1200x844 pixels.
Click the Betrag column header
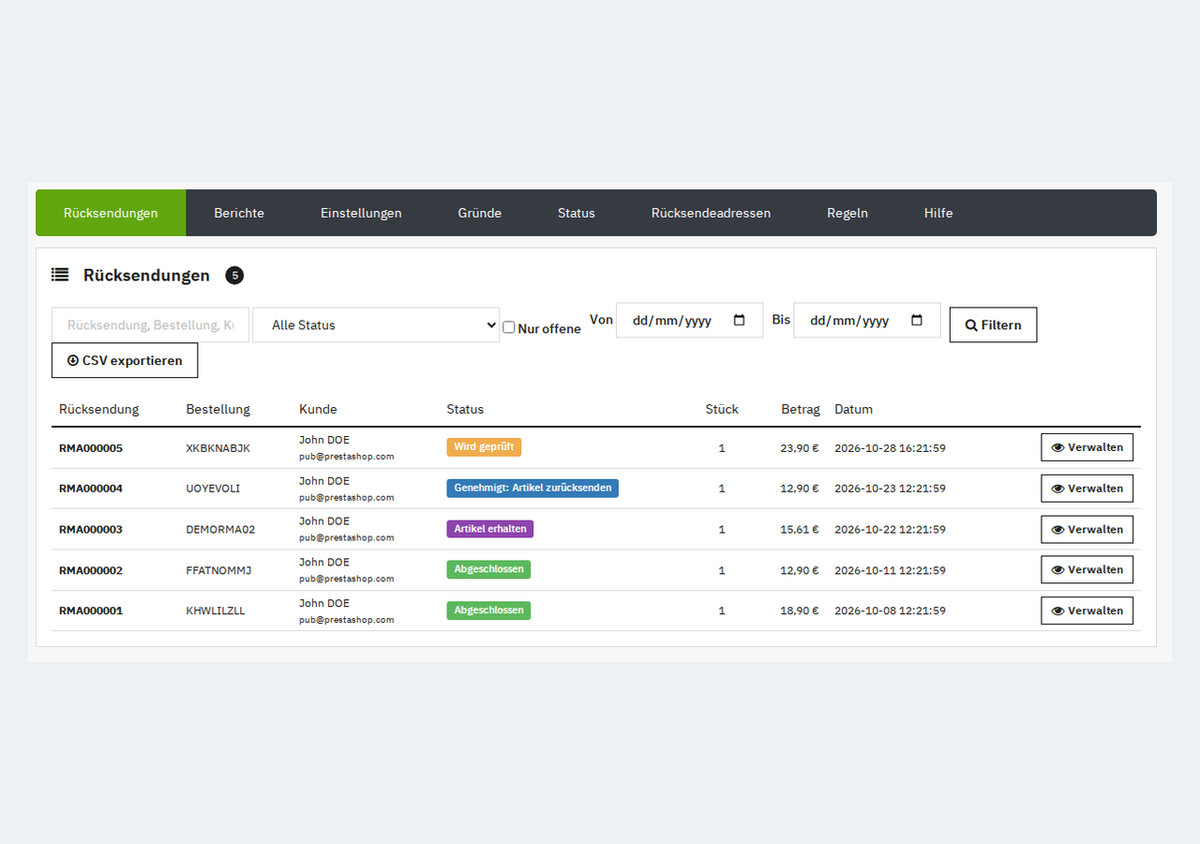800,409
